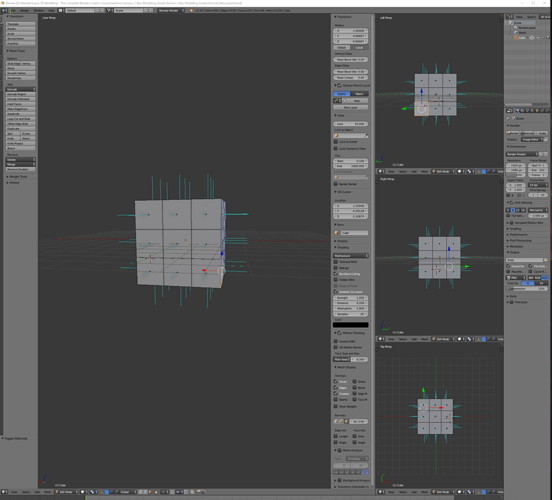This screenshot has width=552, height=500.
Task: Click the editor type icon in info header
Action: click(5, 11)
